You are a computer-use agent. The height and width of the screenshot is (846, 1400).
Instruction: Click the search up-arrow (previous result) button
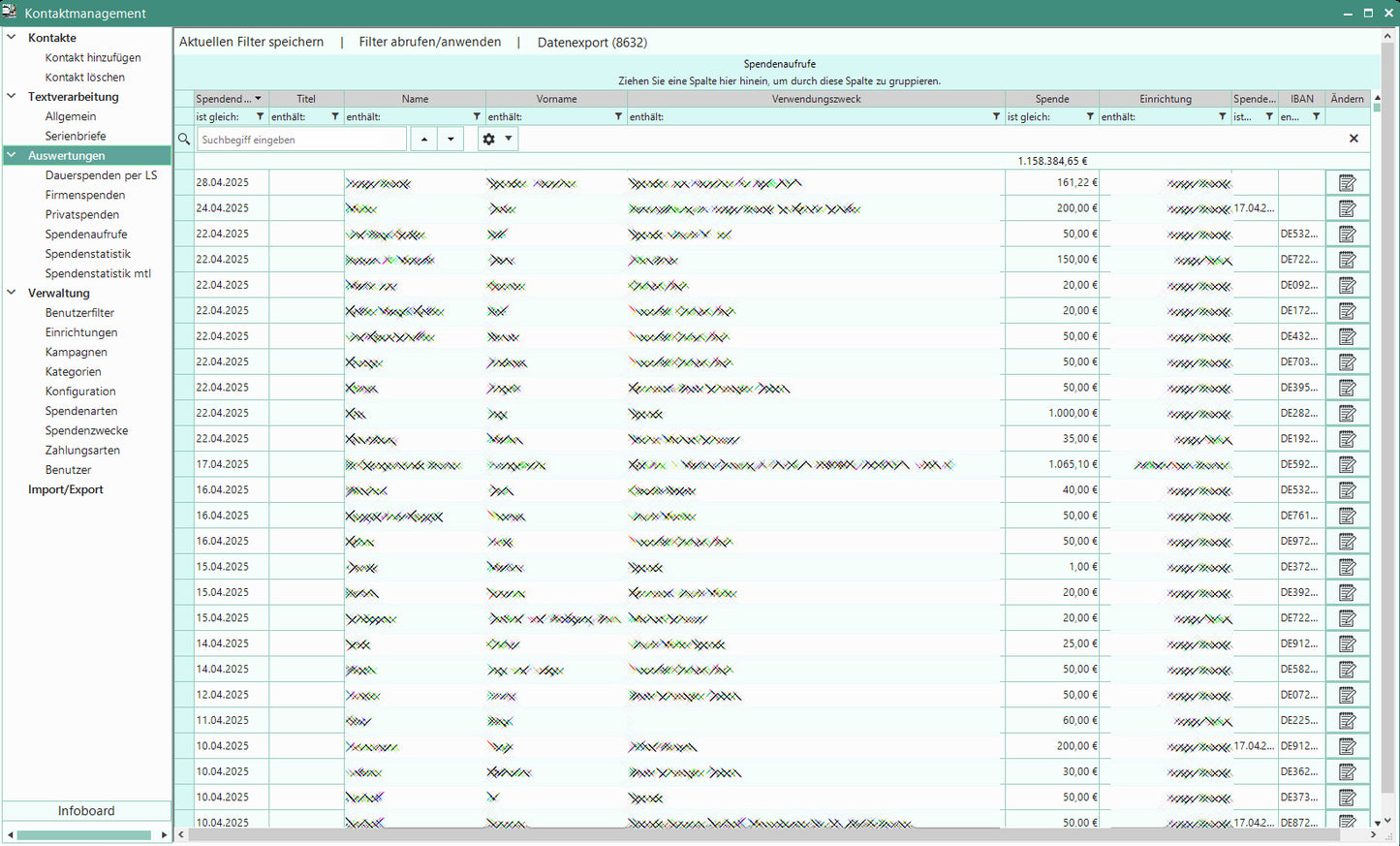pos(423,140)
